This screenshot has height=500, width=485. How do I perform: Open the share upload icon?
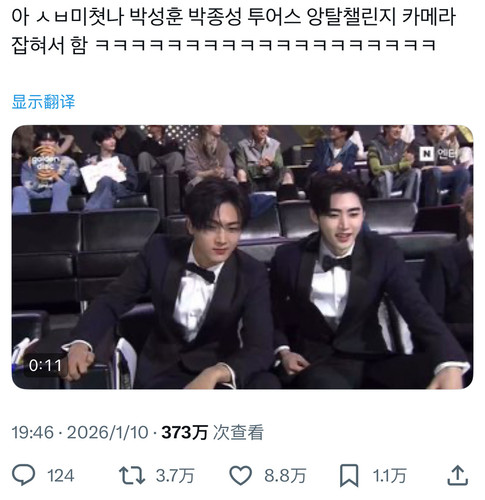coord(458,475)
